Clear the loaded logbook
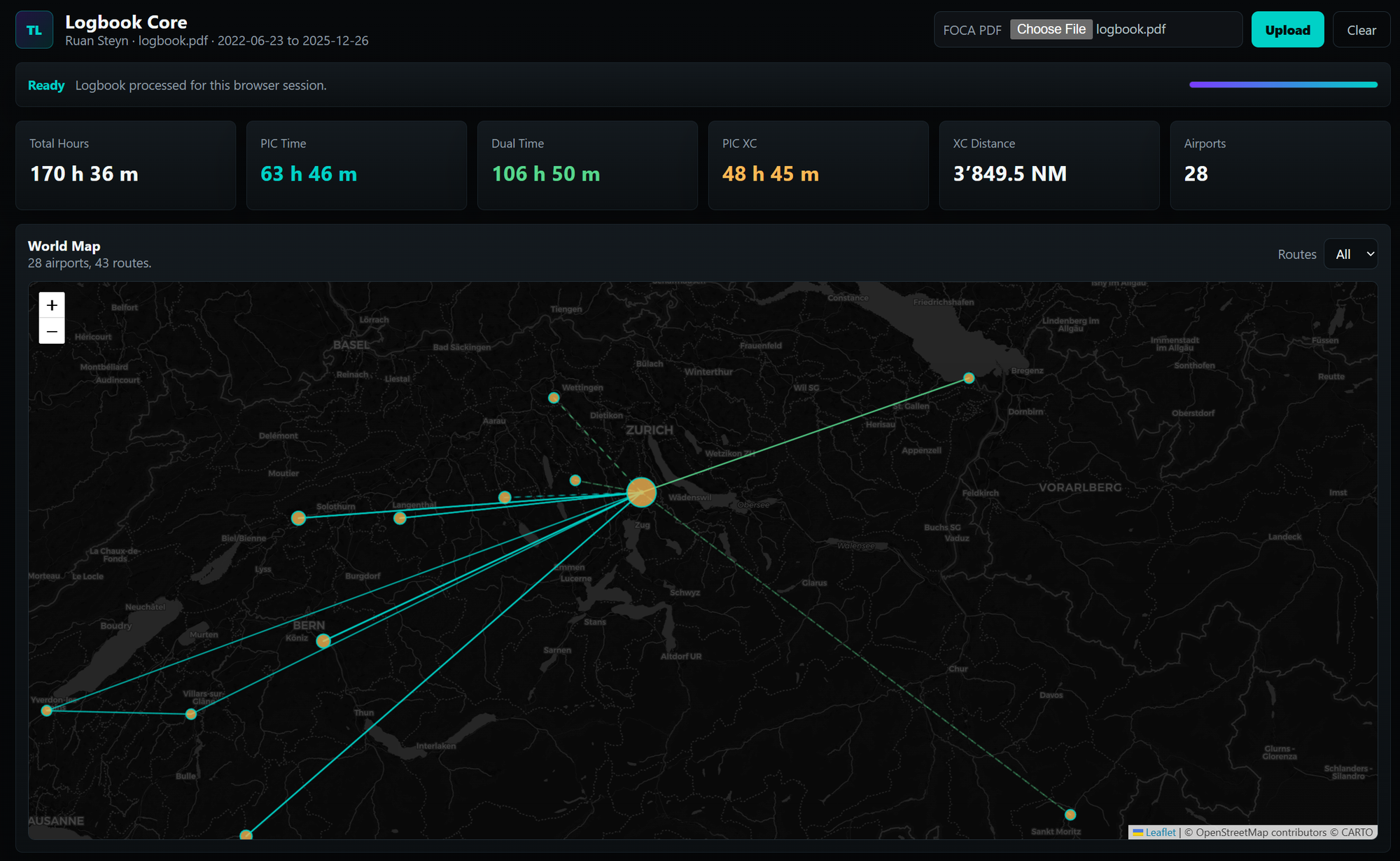The width and height of the screenshot is (1400, 861). pyautogui.click(x=1361, y=30)
